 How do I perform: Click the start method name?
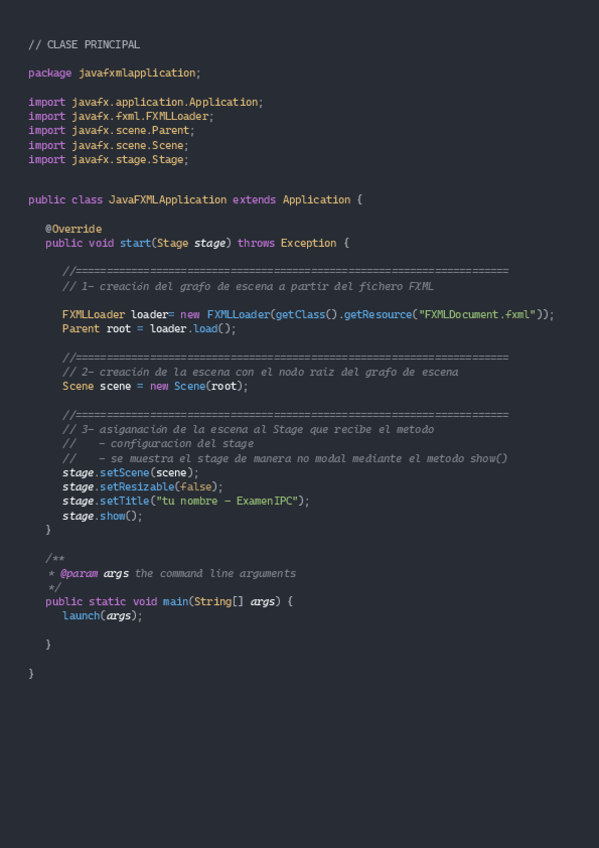135,243
